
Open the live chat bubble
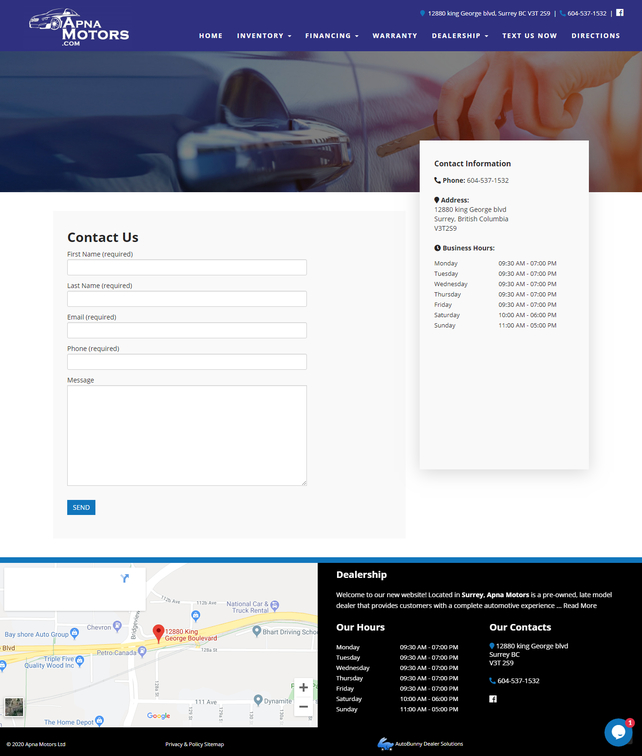(618, 732)
